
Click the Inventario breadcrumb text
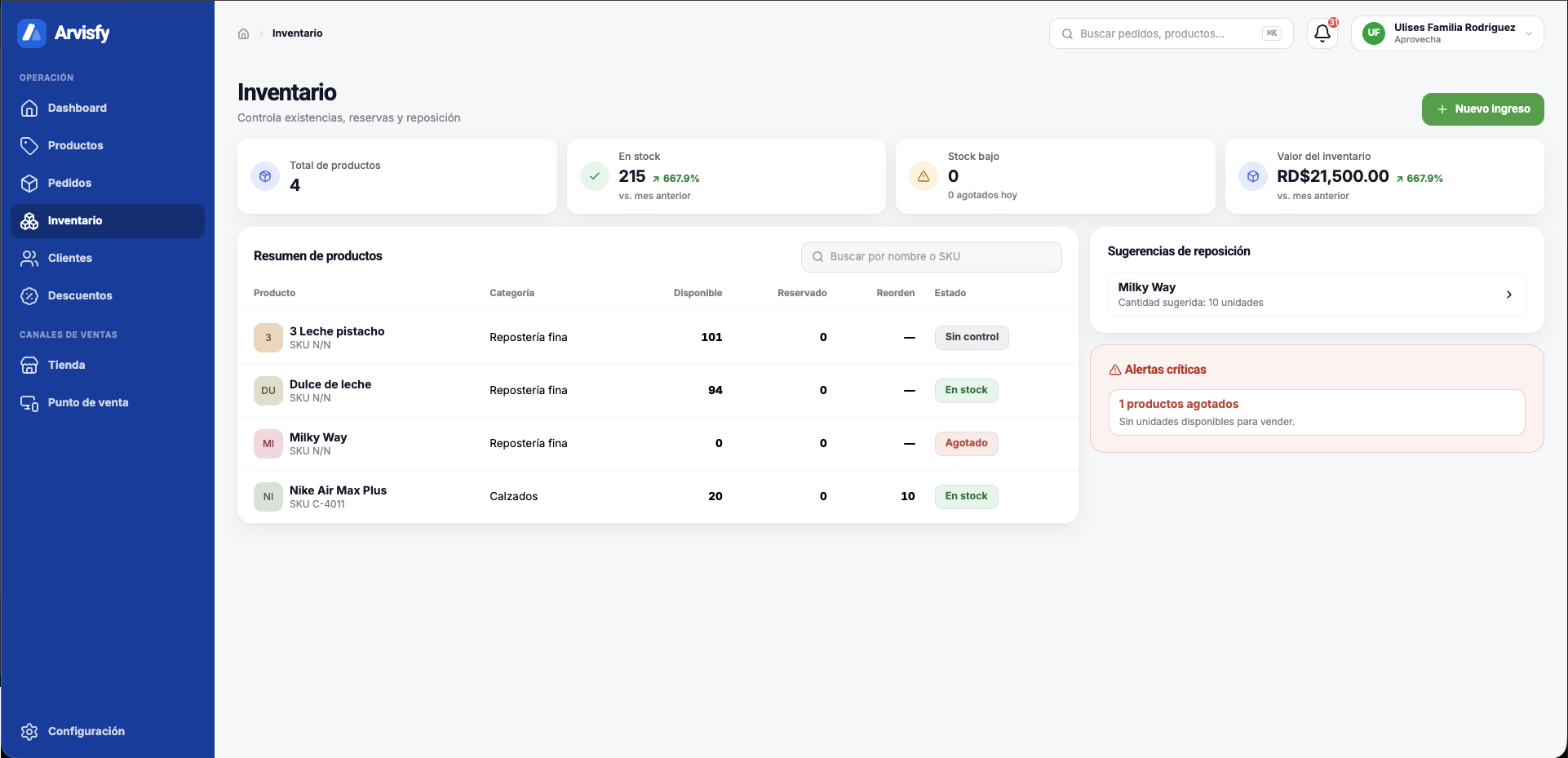297,33
